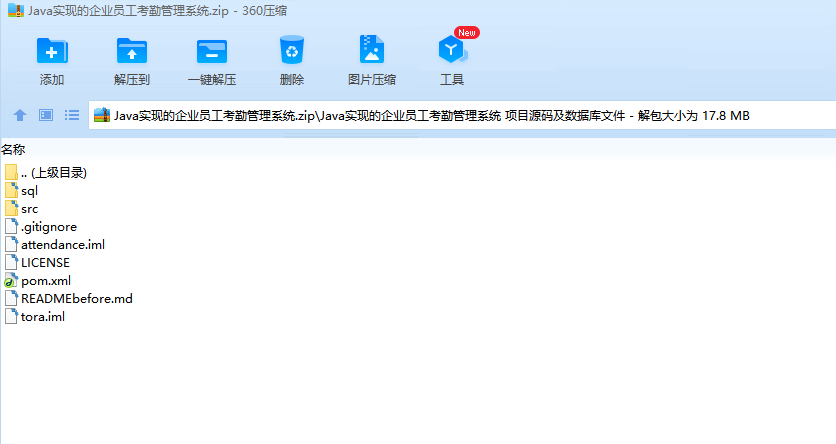Select the '.gitignore' file name

coord(49,227)
